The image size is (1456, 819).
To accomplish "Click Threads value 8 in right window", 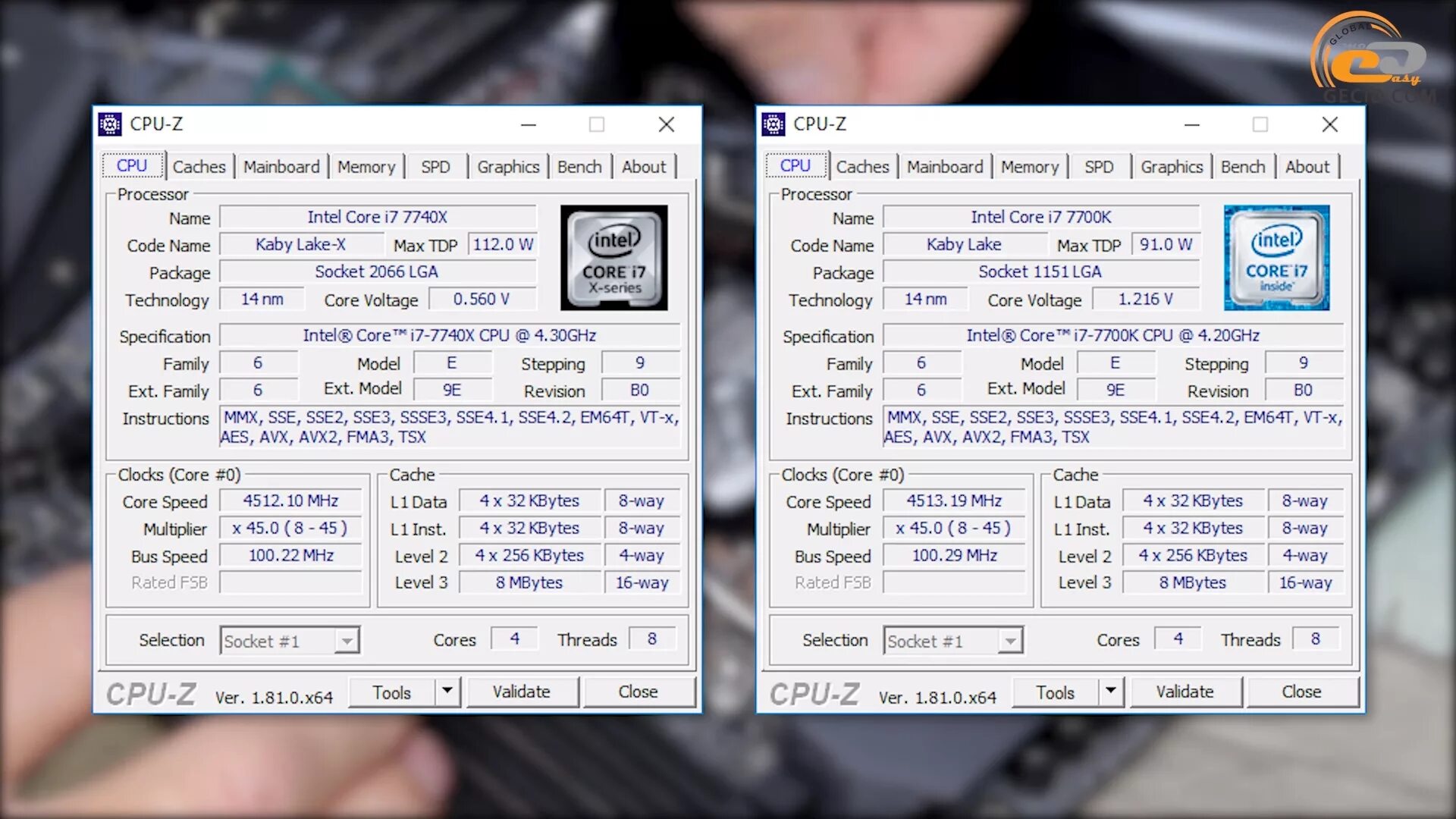I will (1316, 639).
